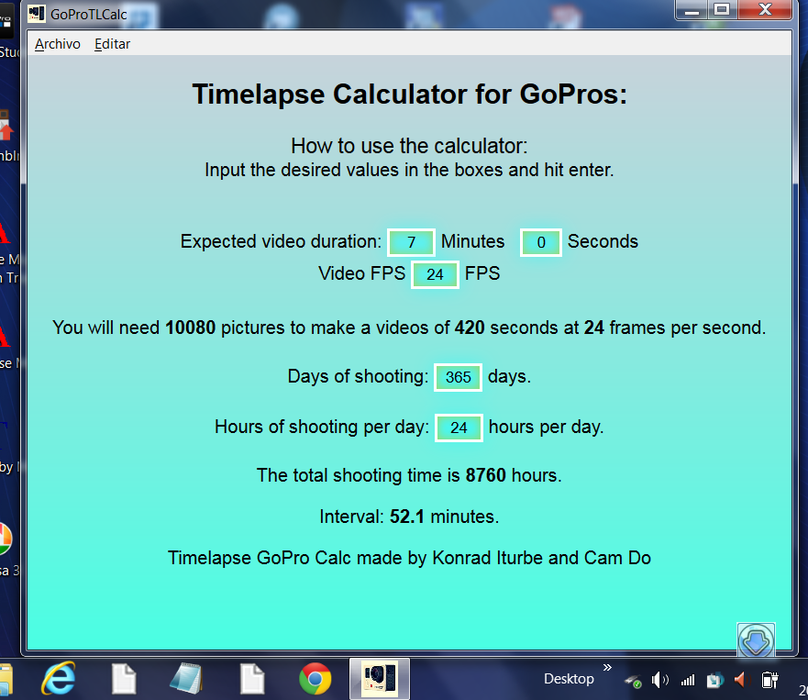The width and height of the screenshot is (808, 700).
Task: Open the Editar menu
Action: point(112,44)
